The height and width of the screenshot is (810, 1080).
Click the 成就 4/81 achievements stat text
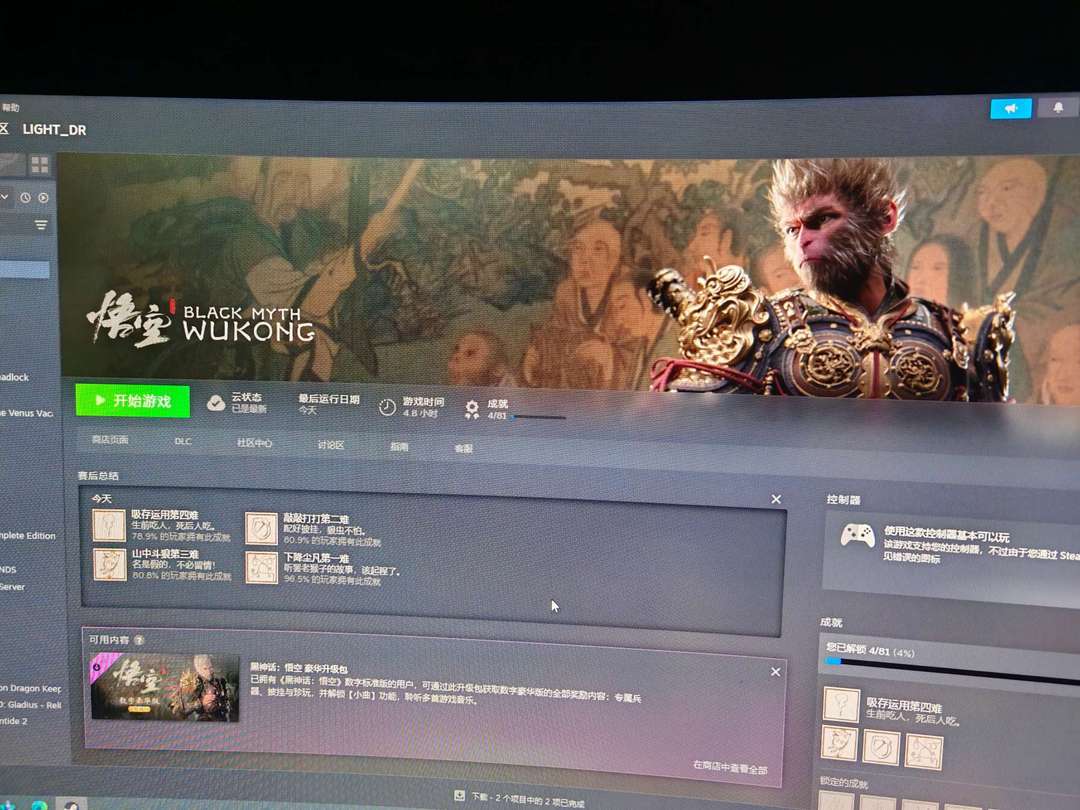pyautogui.click(x=497, y=409)
